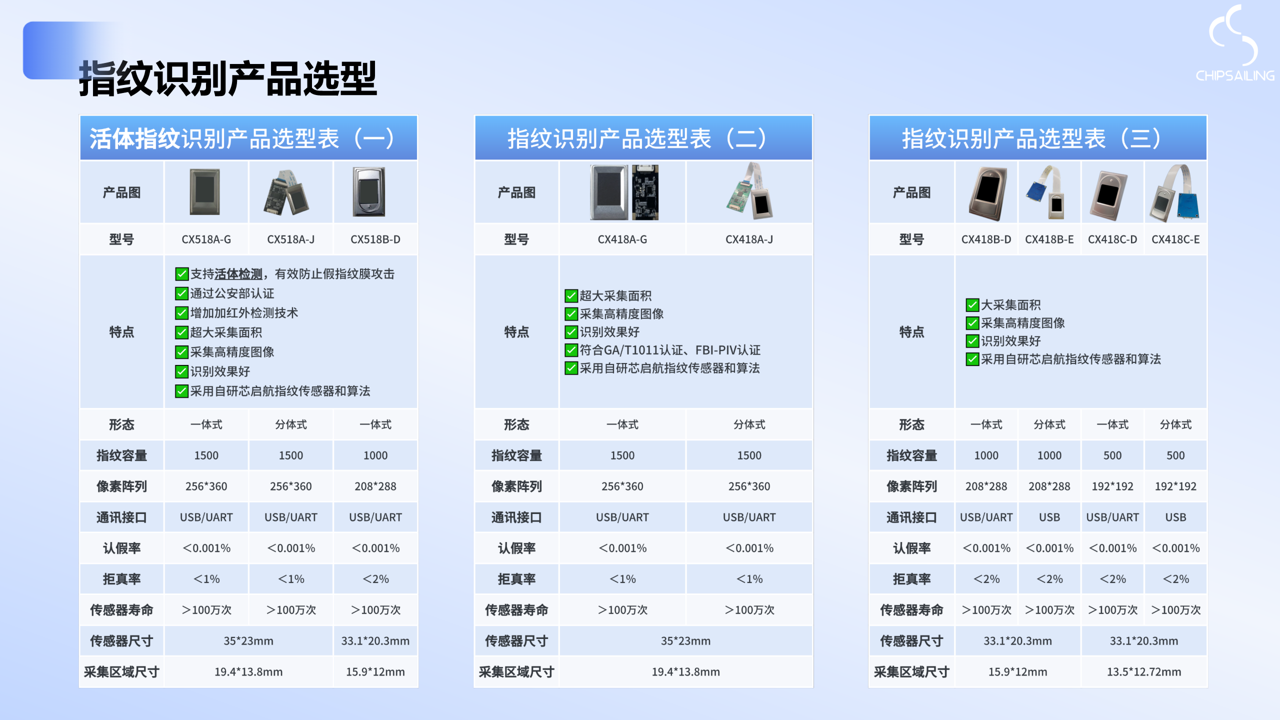Click the model name CX418B-D
This screenshot has height=720, width=1280.
[986, 240]
